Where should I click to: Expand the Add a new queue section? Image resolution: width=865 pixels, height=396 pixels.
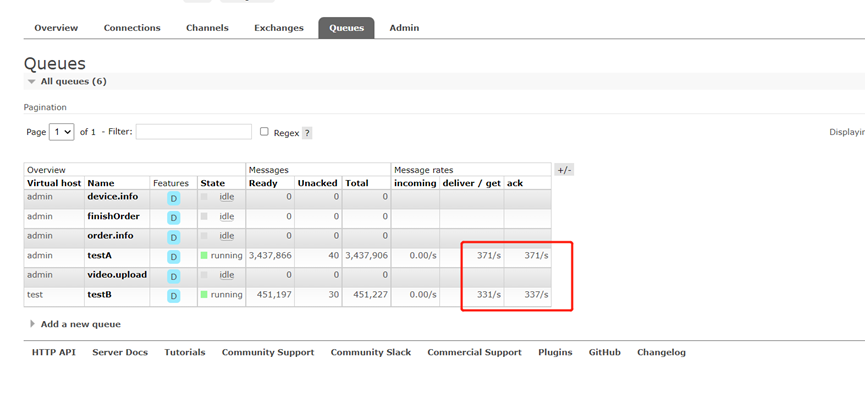click(x=75, y=324)
